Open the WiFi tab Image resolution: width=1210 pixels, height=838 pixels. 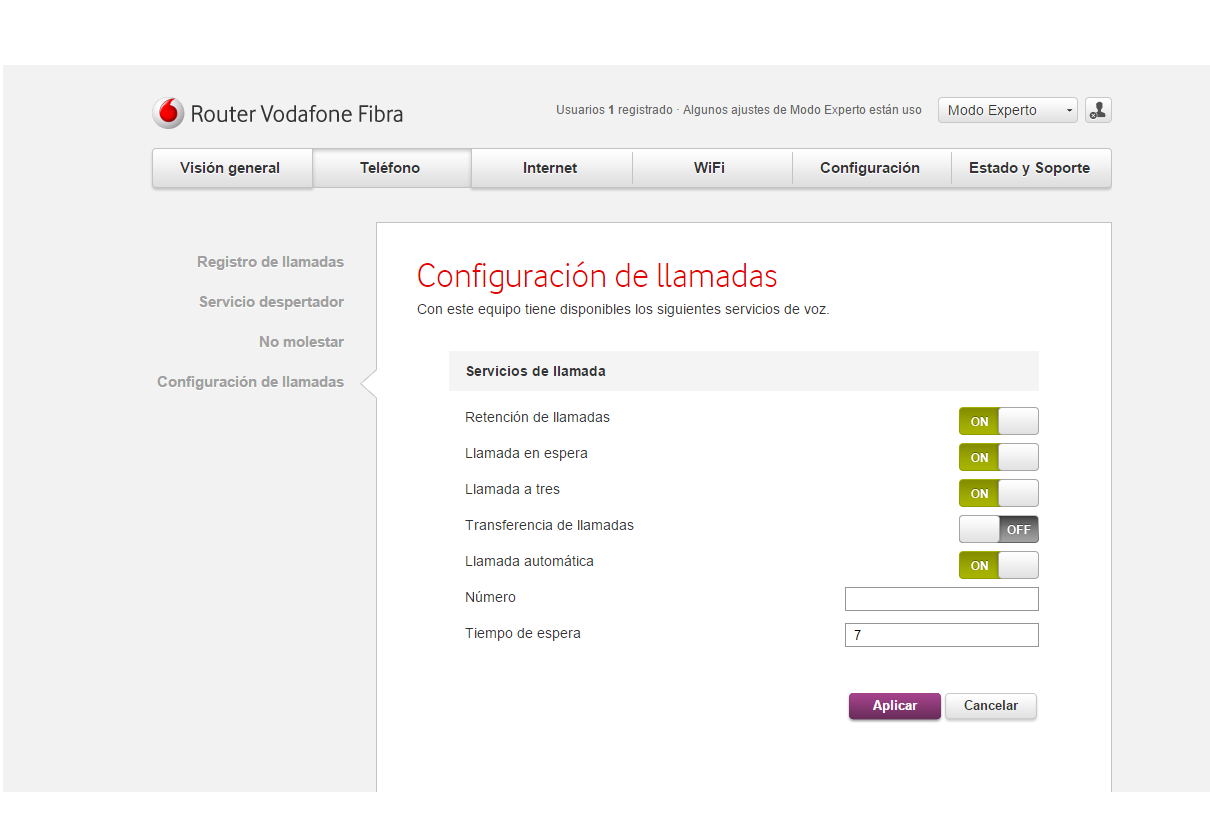(x=711, y=167)
